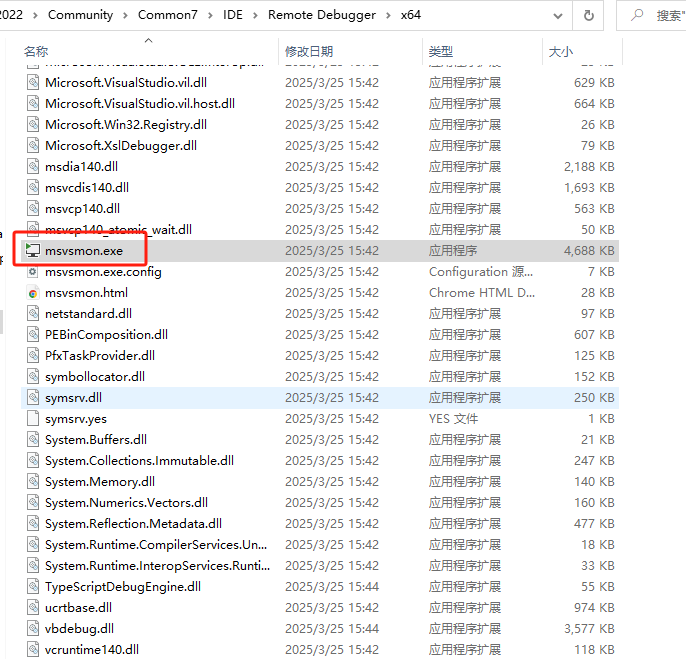This screenshot has height=659, width=686.
Task: Click modified date of TypeScriptDebugEngine.dll row
Action: pos(332,587)
